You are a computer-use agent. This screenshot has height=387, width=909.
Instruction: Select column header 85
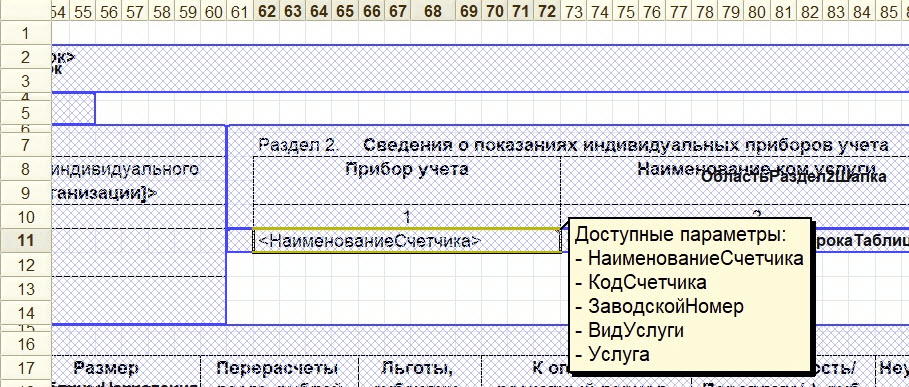(x=888, y=11)
